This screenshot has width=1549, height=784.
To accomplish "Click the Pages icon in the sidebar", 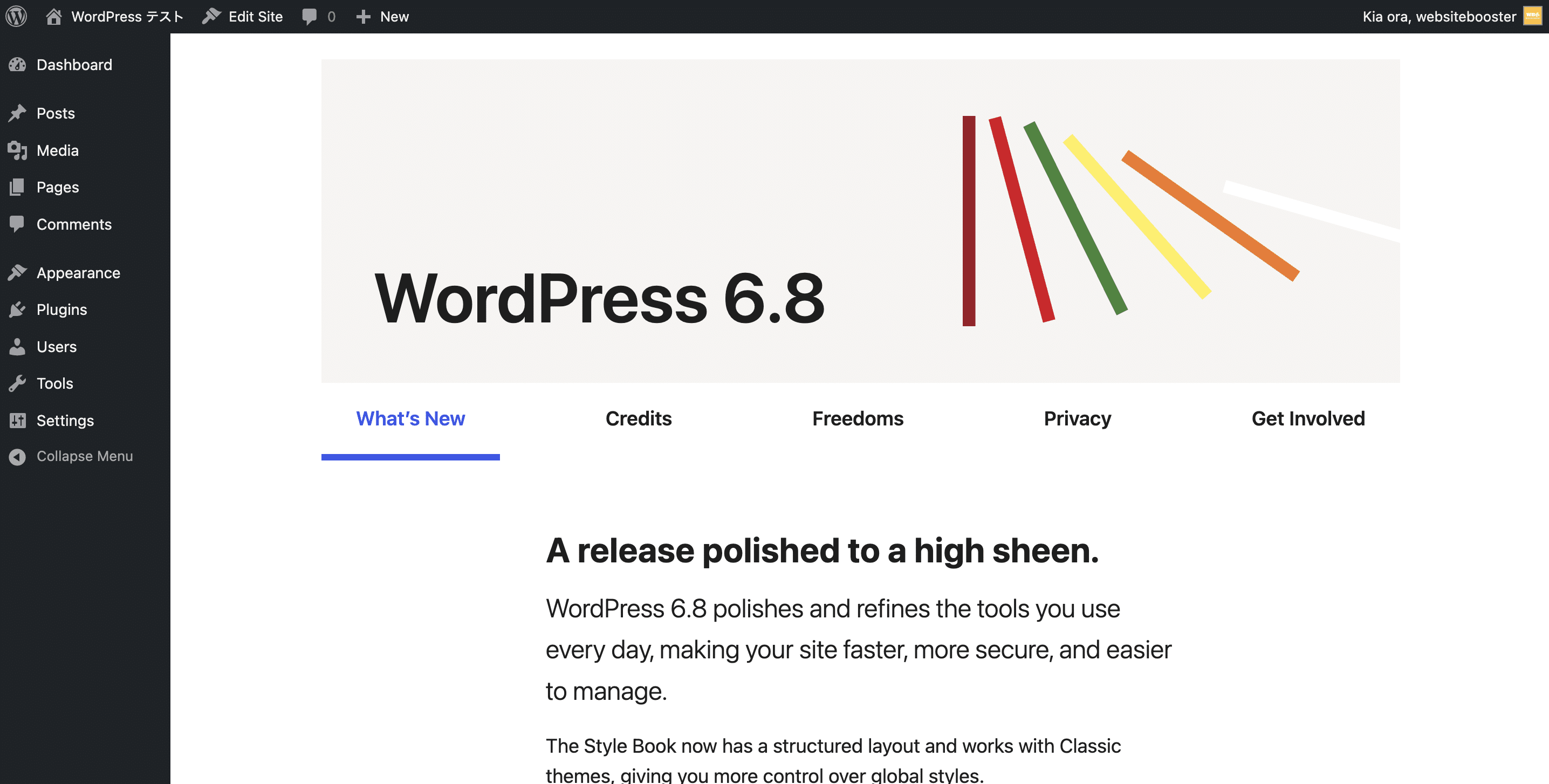I will coord(17,187).
